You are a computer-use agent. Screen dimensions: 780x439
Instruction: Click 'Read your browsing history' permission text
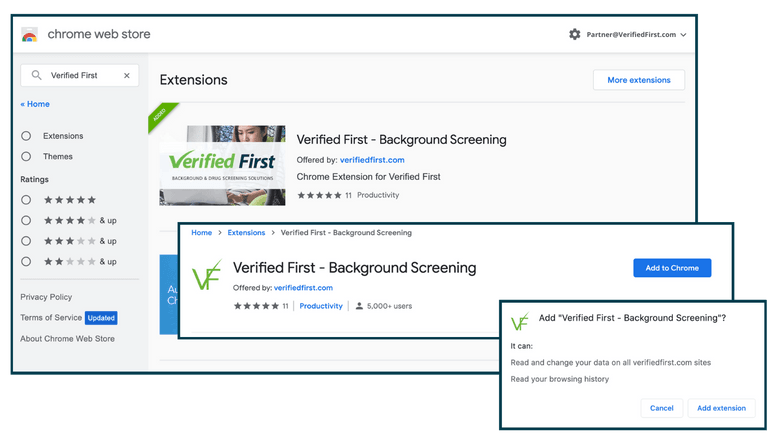(560, 379)
